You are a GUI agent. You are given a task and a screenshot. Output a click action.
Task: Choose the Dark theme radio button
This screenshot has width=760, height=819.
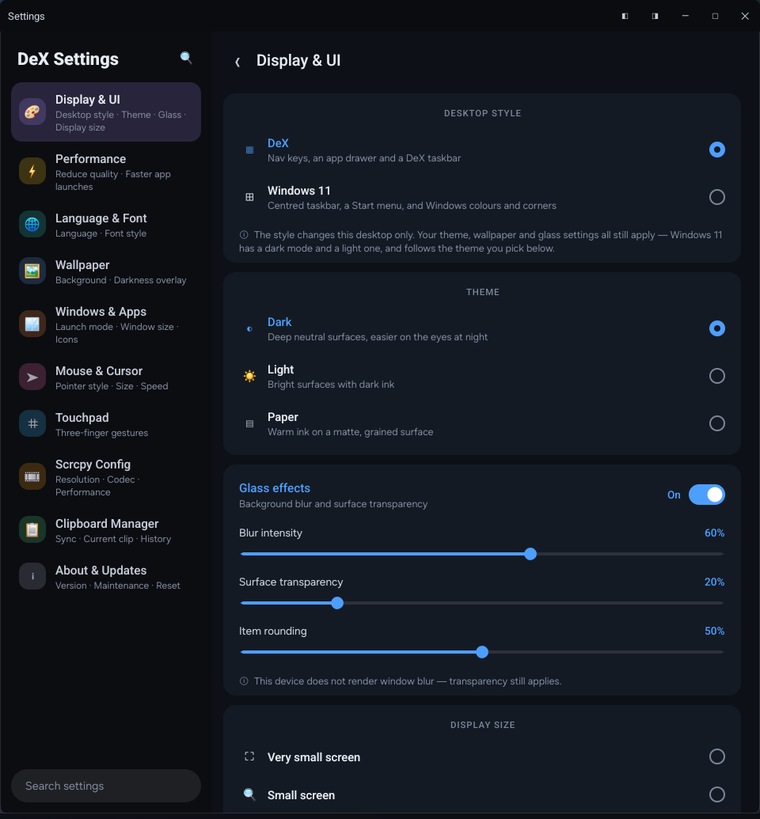[717, 329]
